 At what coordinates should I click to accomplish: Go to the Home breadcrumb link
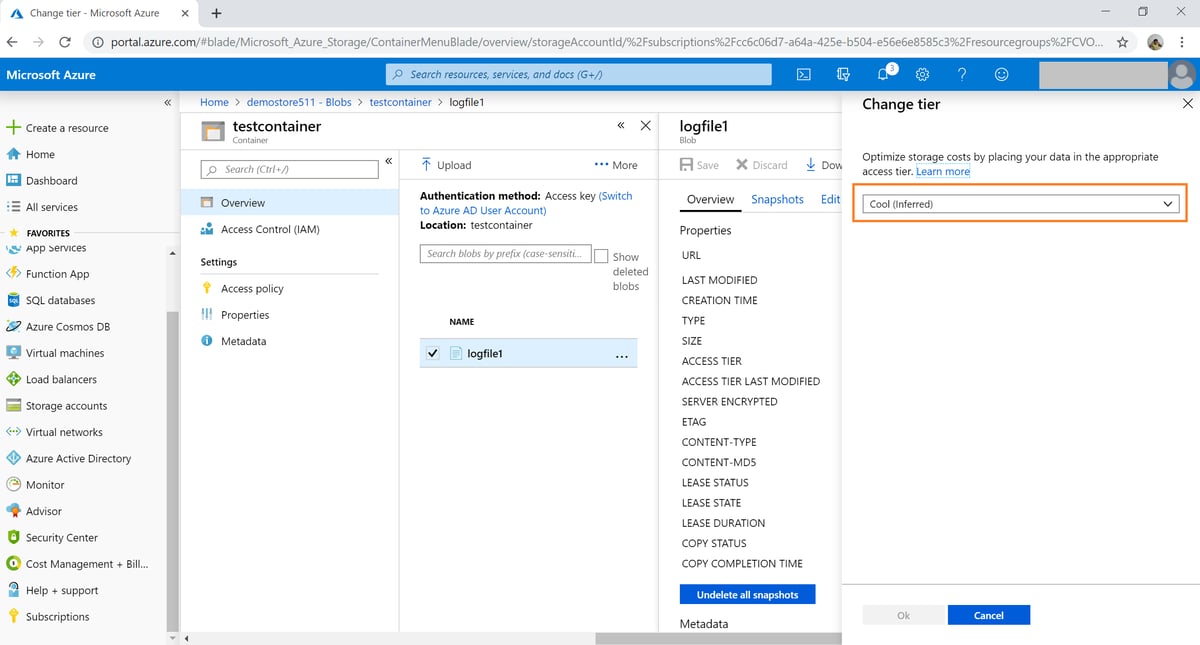click(214, 102)
